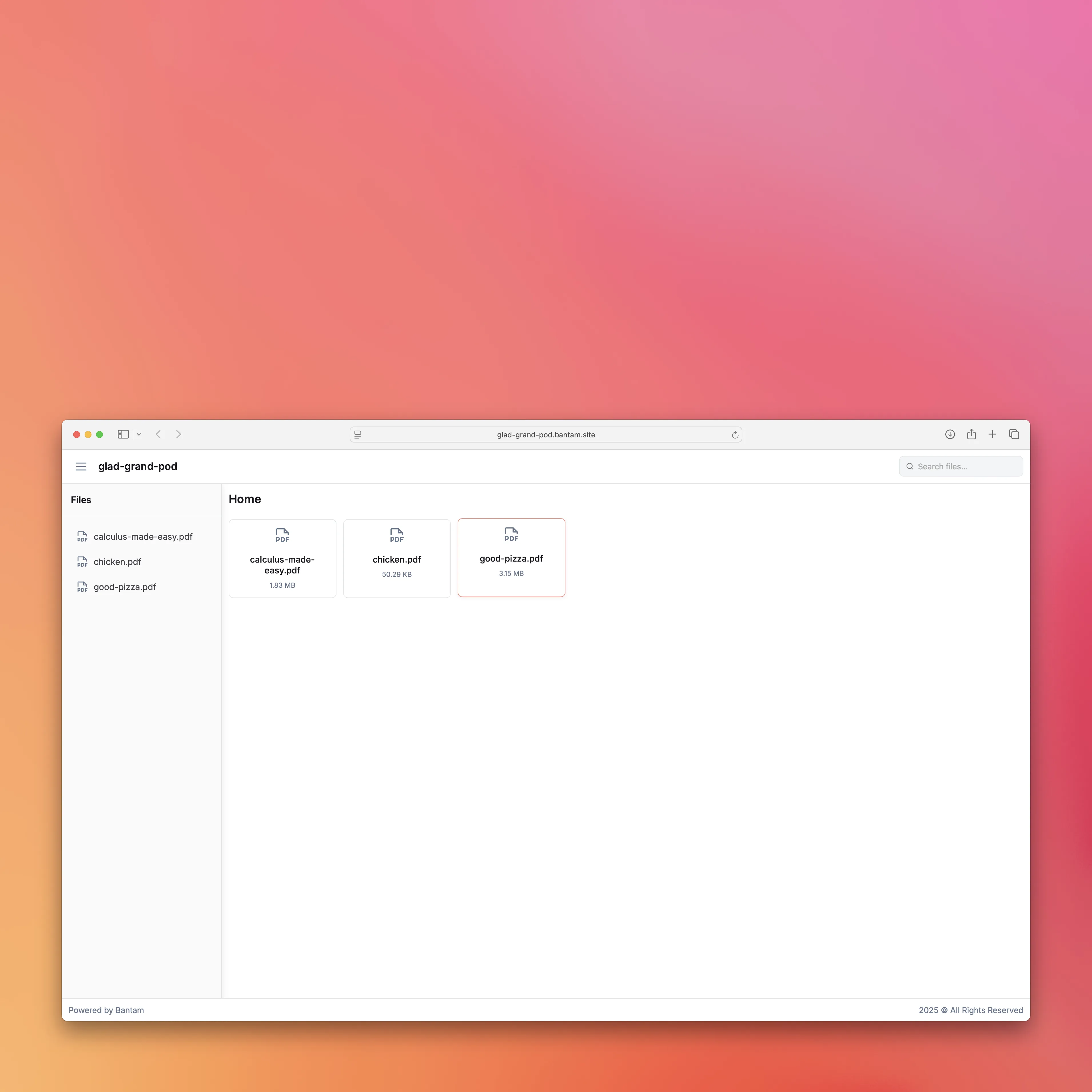Click PDF icon beside sidebar calculus-made-easy.pdf

[x=82, y=536]
